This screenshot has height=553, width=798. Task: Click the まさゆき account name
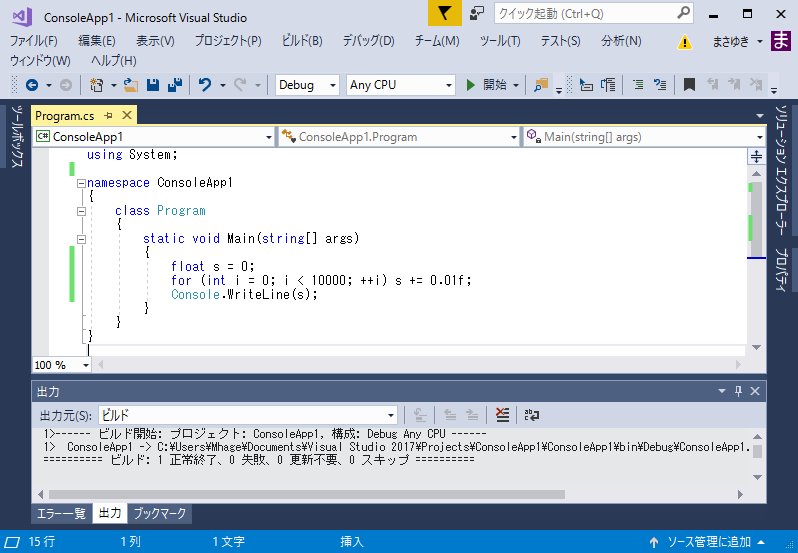(731, 41)
